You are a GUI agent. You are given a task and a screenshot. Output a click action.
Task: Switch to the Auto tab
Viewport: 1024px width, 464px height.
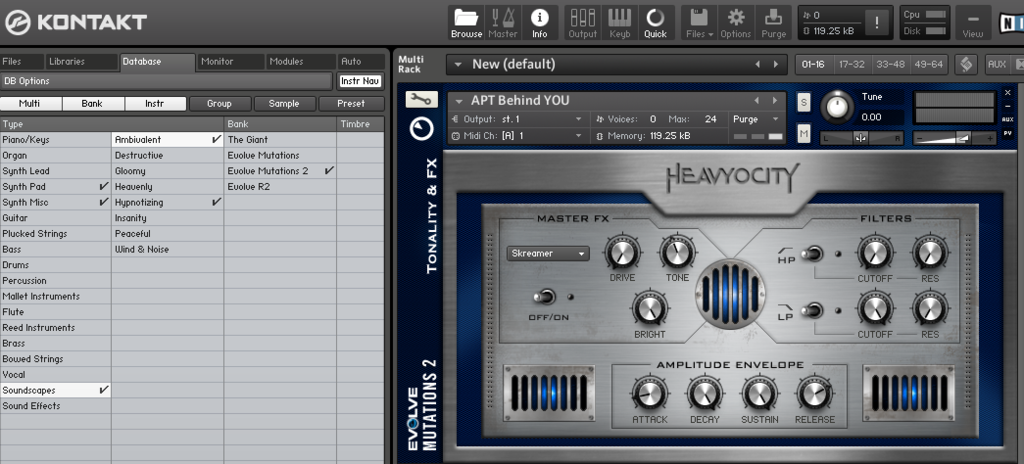click(361, 61)
